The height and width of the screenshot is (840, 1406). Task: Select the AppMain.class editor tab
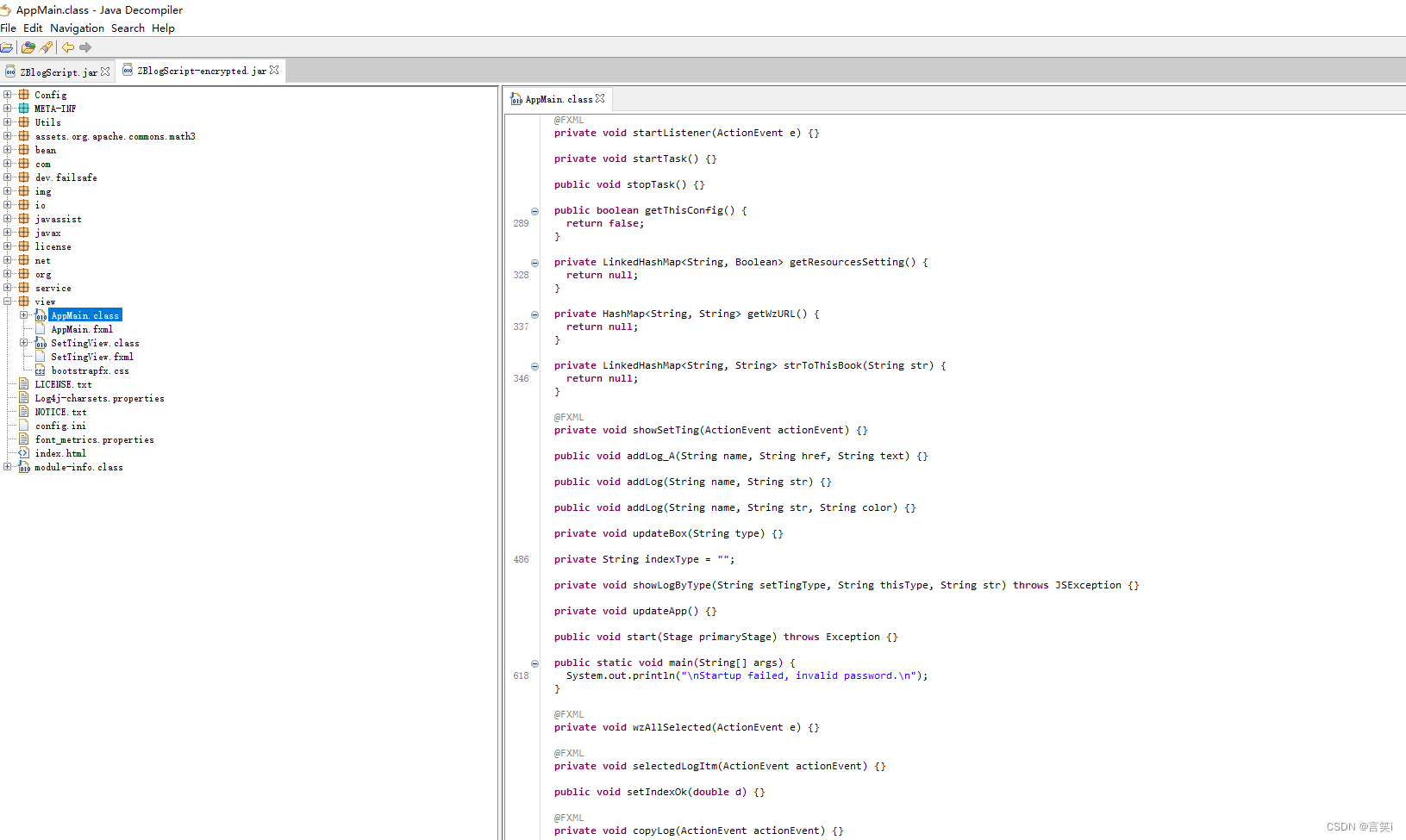pos(559,99)
